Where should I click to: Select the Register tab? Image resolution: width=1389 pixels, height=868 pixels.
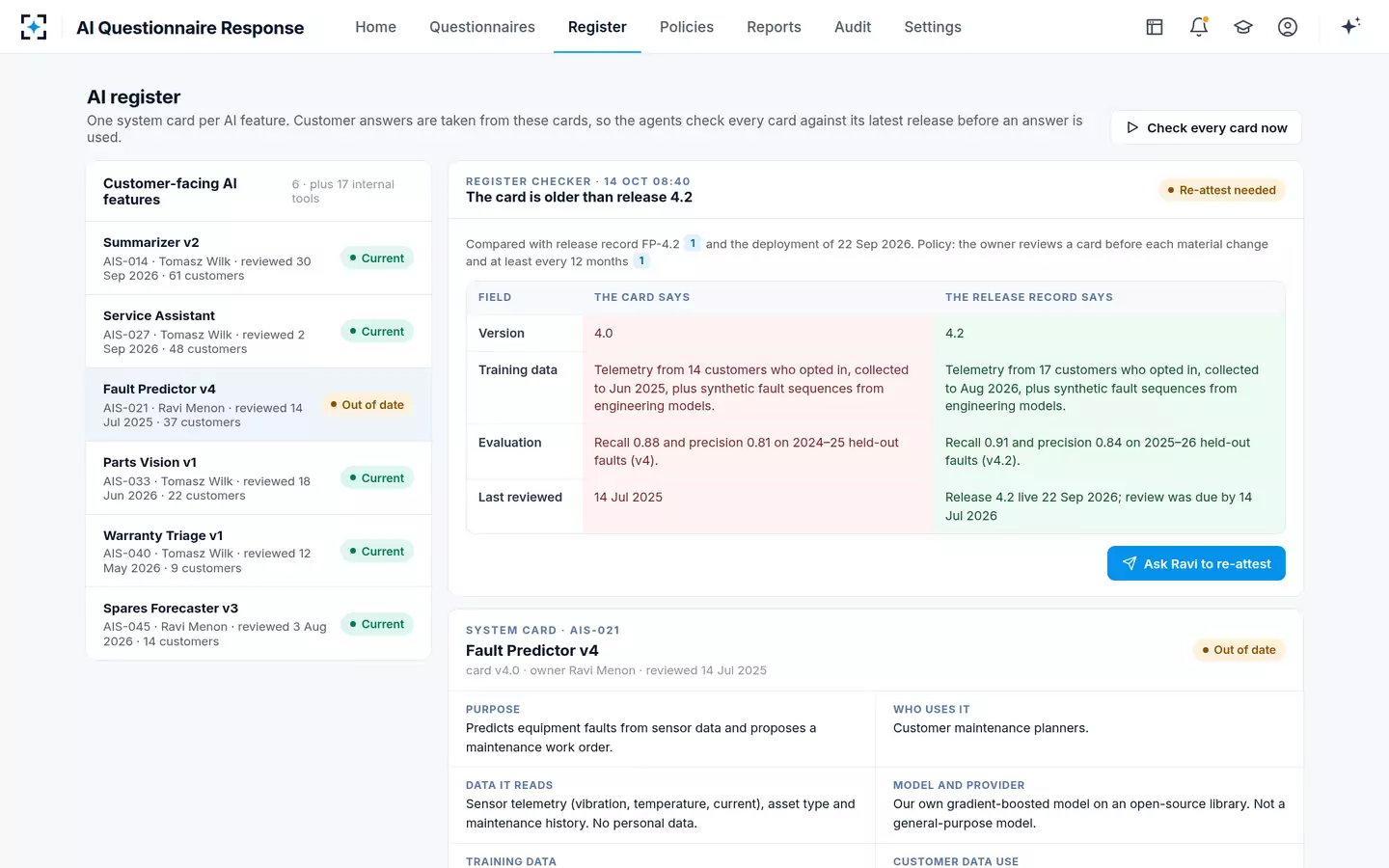tap(597, 27)
